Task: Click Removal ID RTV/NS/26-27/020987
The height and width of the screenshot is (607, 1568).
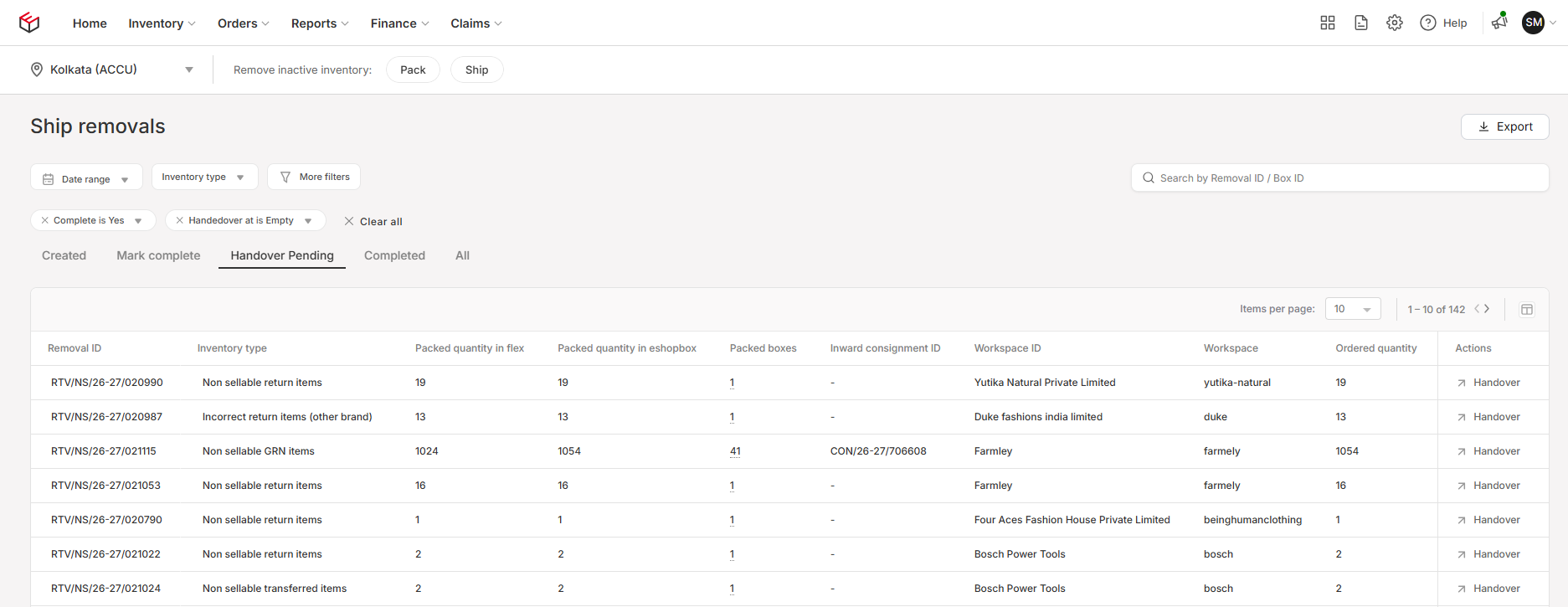Action: 106,417
